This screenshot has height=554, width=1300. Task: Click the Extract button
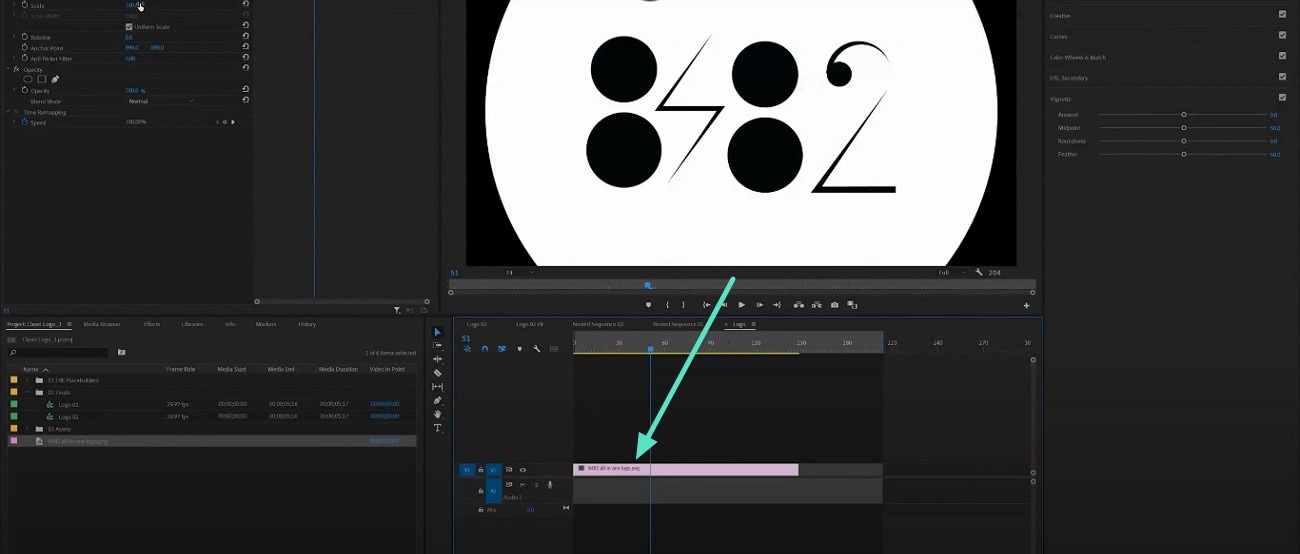pyautogui.click(x=816, y=305)
